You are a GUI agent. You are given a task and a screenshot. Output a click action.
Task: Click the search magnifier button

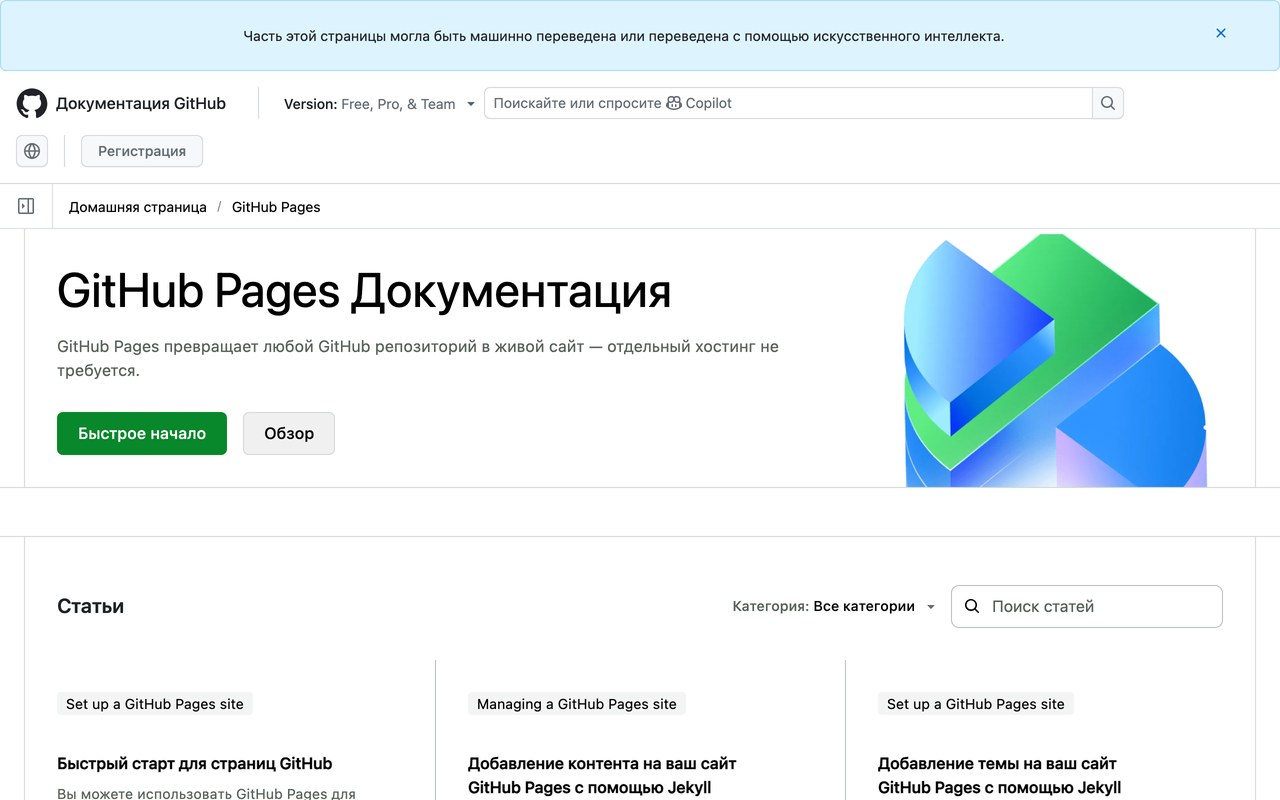(1108, 103)
